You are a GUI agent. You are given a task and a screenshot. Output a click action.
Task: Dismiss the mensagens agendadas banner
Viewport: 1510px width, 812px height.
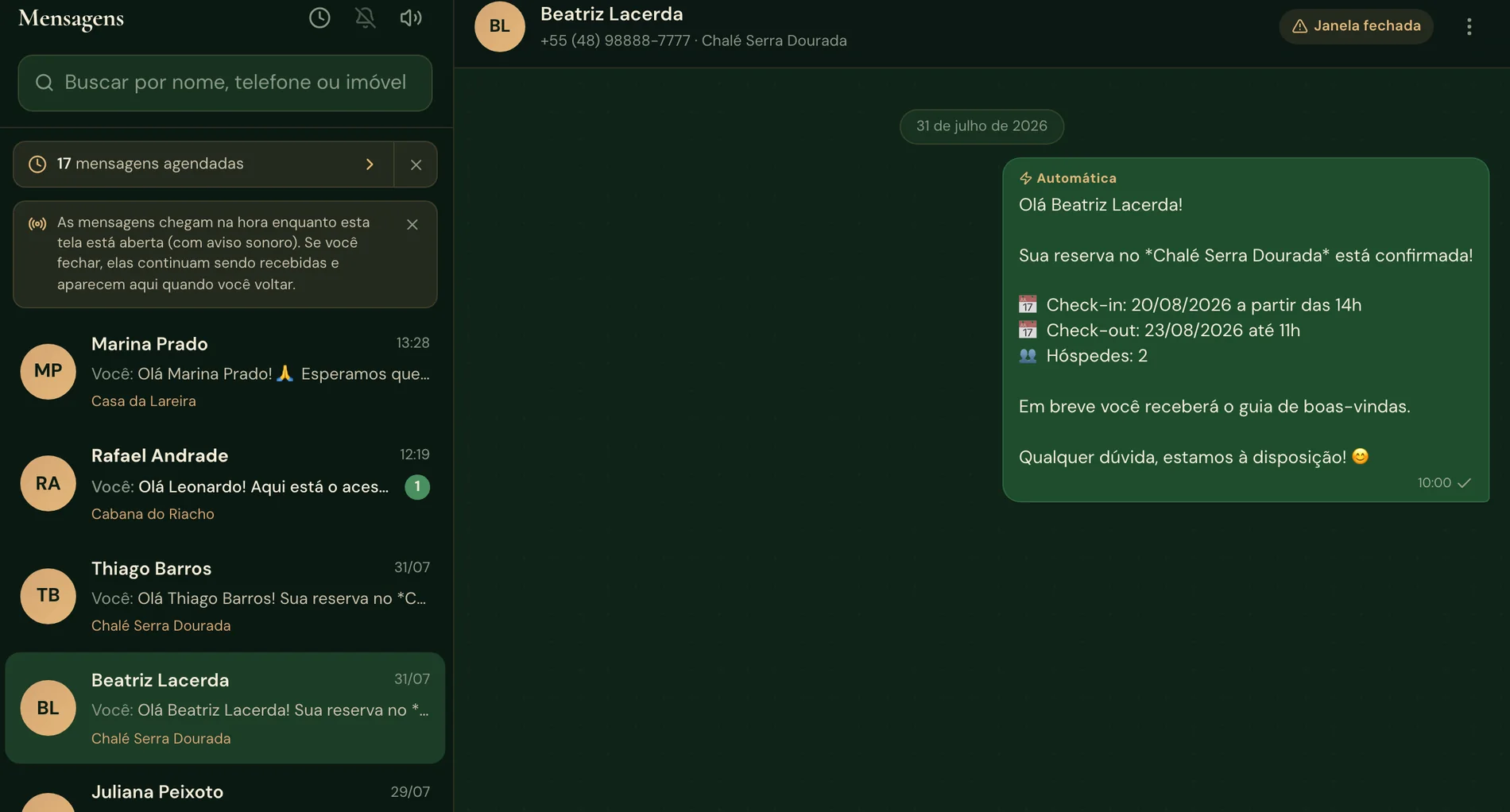(416, 164)
